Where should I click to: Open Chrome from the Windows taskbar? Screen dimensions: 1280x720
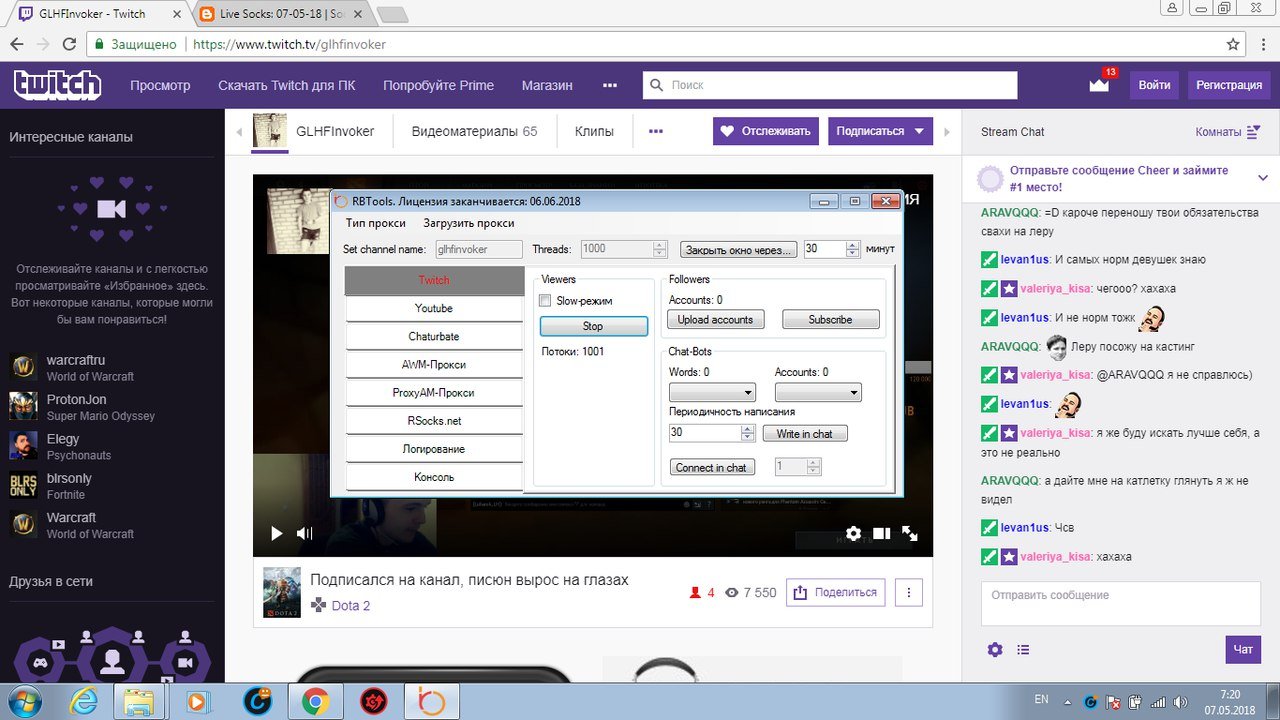pos(316,701)
